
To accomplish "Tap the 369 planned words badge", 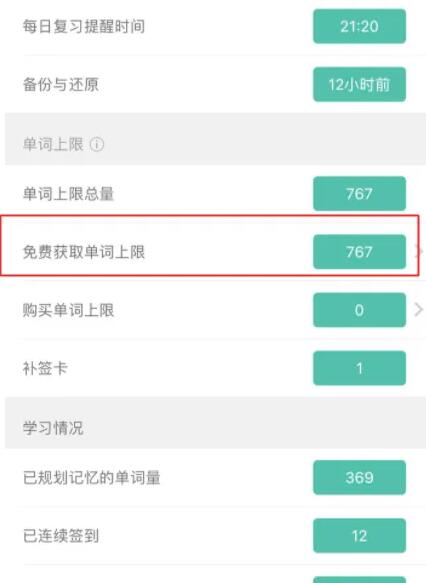I will pyautogui.click(x=359, y=477).
